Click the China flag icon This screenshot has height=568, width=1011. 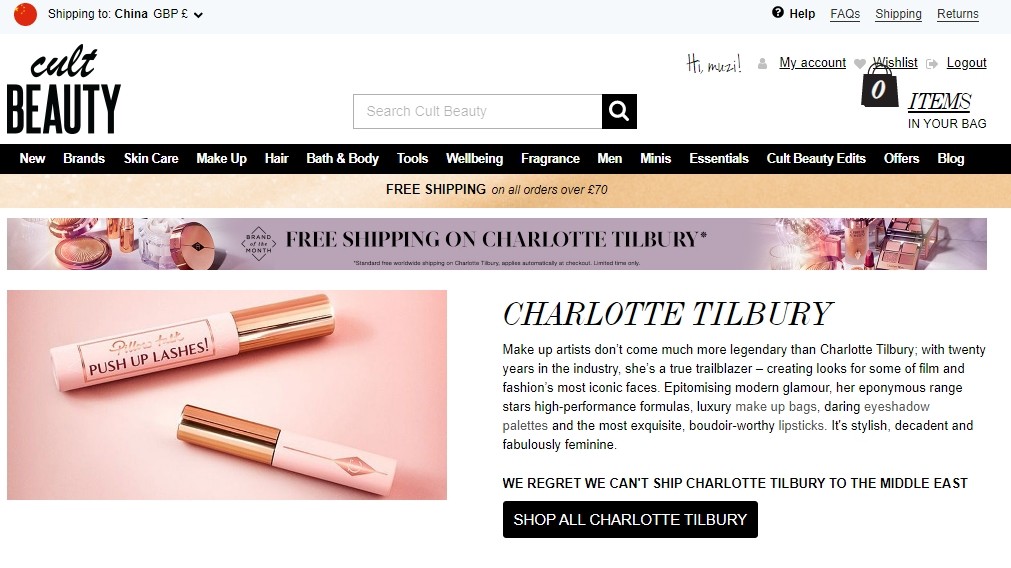click(26, 14)
